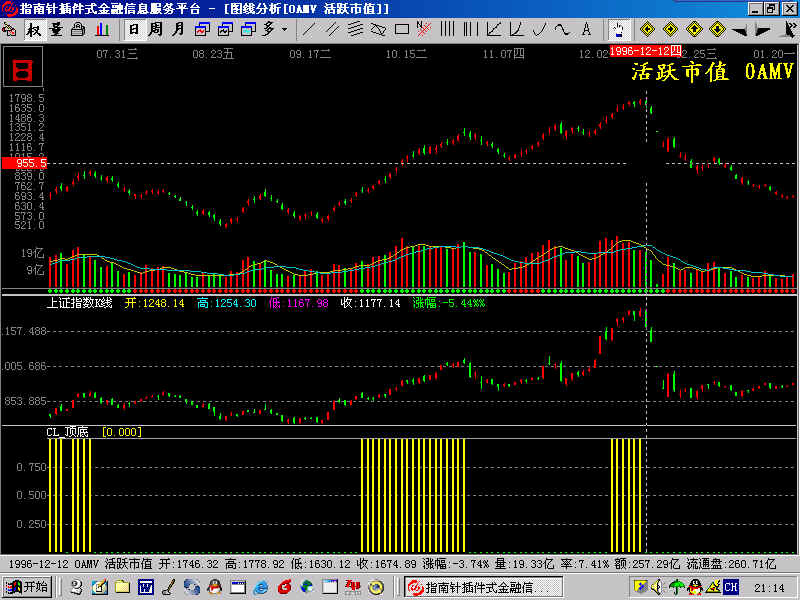The height and width of the screenshot is (600, 800).
Task: Click the colored bar-chart icon
Action: click(102, 30)
